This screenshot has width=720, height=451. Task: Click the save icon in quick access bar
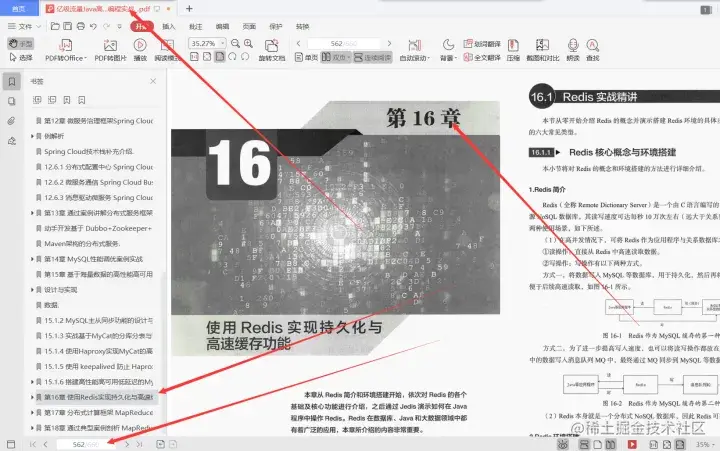(68, 26)
